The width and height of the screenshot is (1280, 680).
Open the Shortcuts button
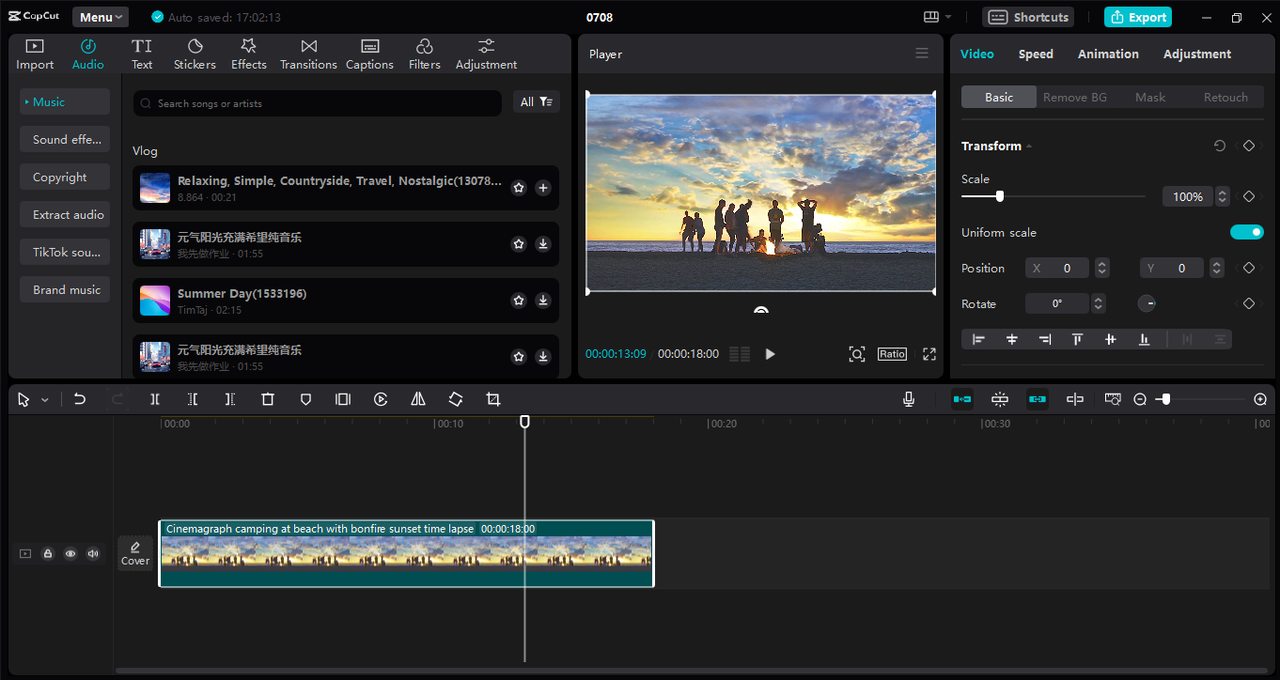point(1028,17)
